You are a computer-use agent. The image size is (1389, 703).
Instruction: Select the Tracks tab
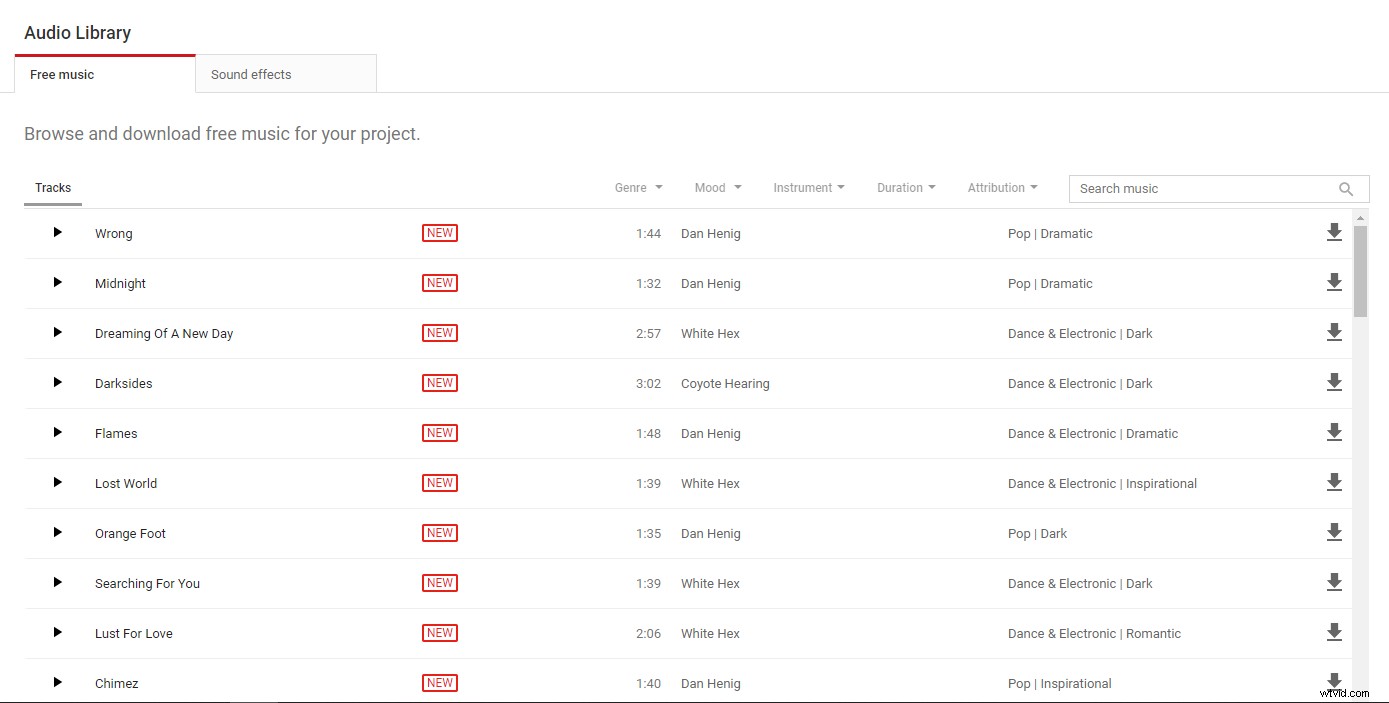coord(53,188)
